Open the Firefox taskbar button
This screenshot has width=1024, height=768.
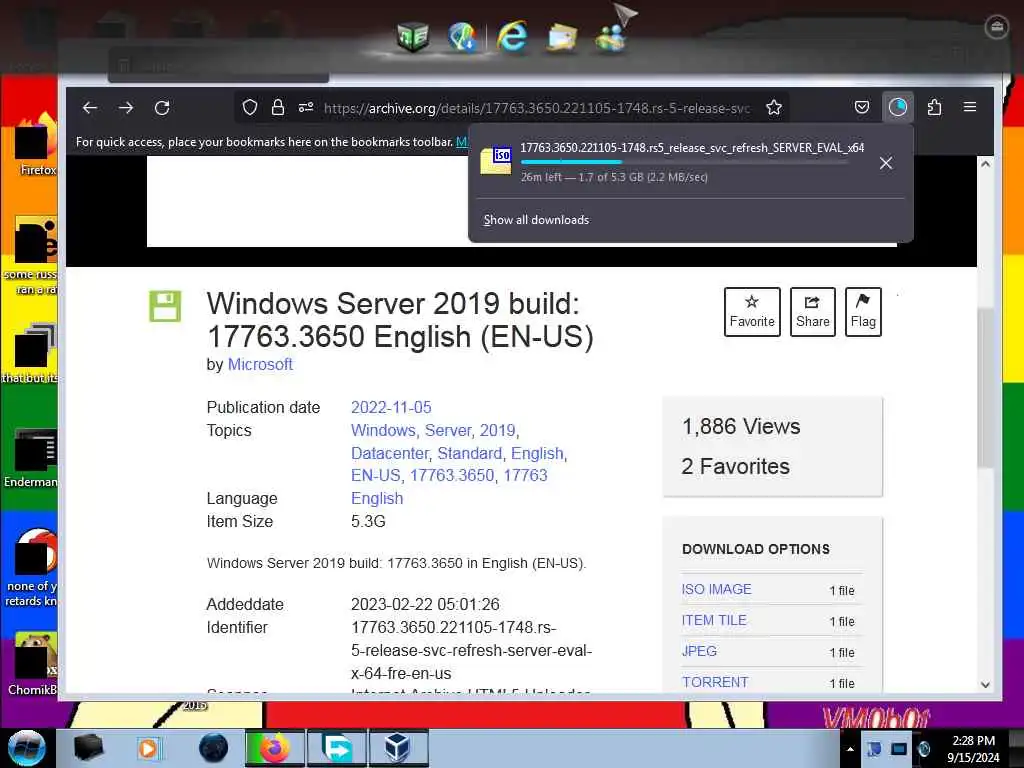pyautogui.click(x=275, y=748)
